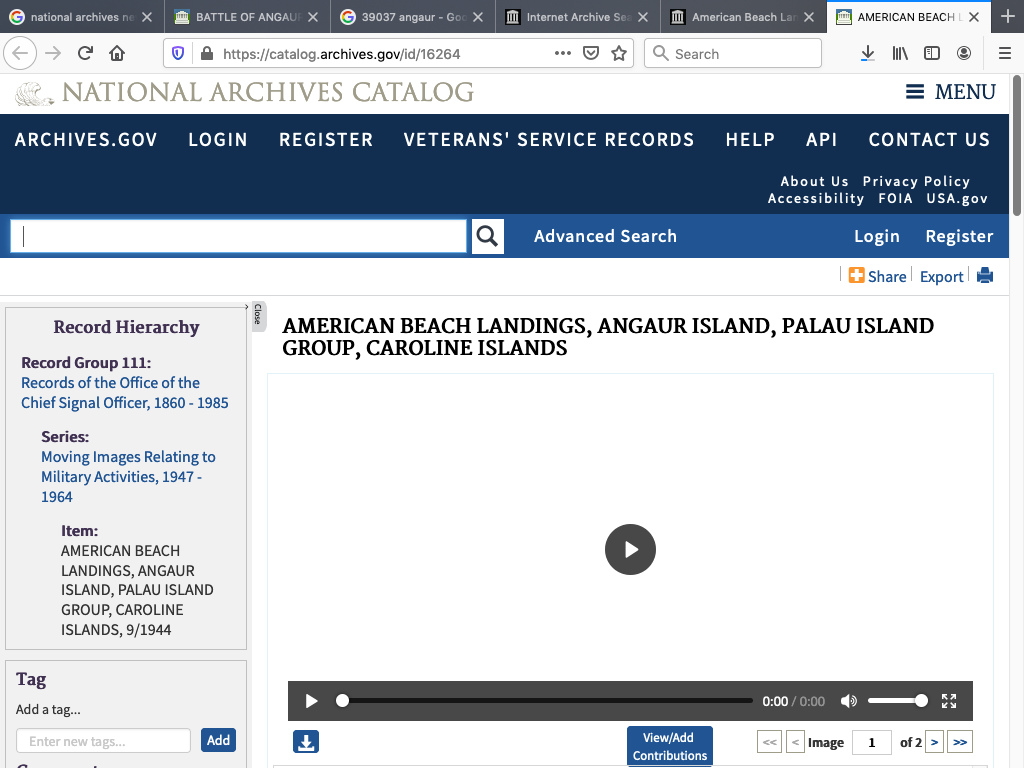Click the printer icon near Export
The width and height of the screenshot is (1024, 768).
coord(985,276)
